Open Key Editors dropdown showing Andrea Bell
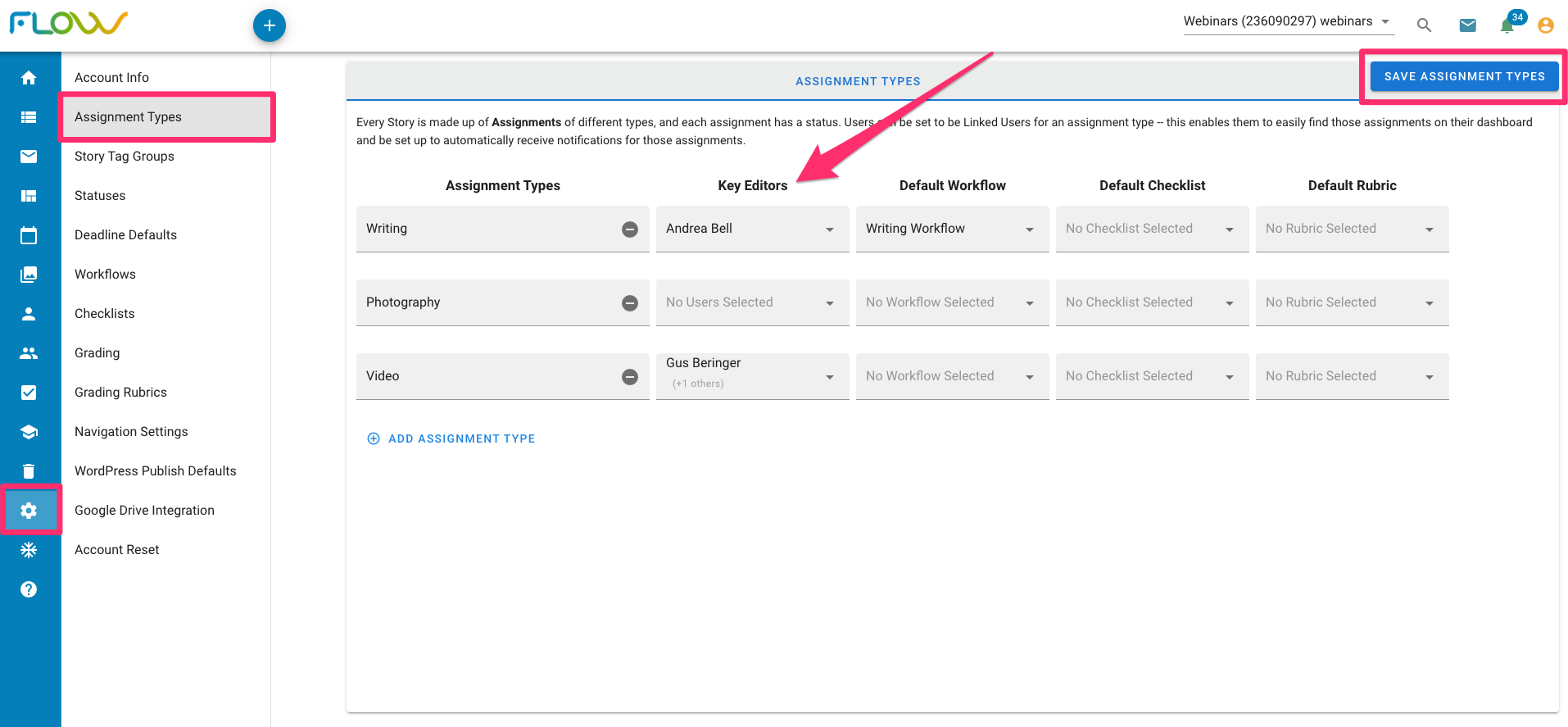Image resolution: width=1568 pixels, height=727 pixels. pyautogui.click(x=752, y=229)
